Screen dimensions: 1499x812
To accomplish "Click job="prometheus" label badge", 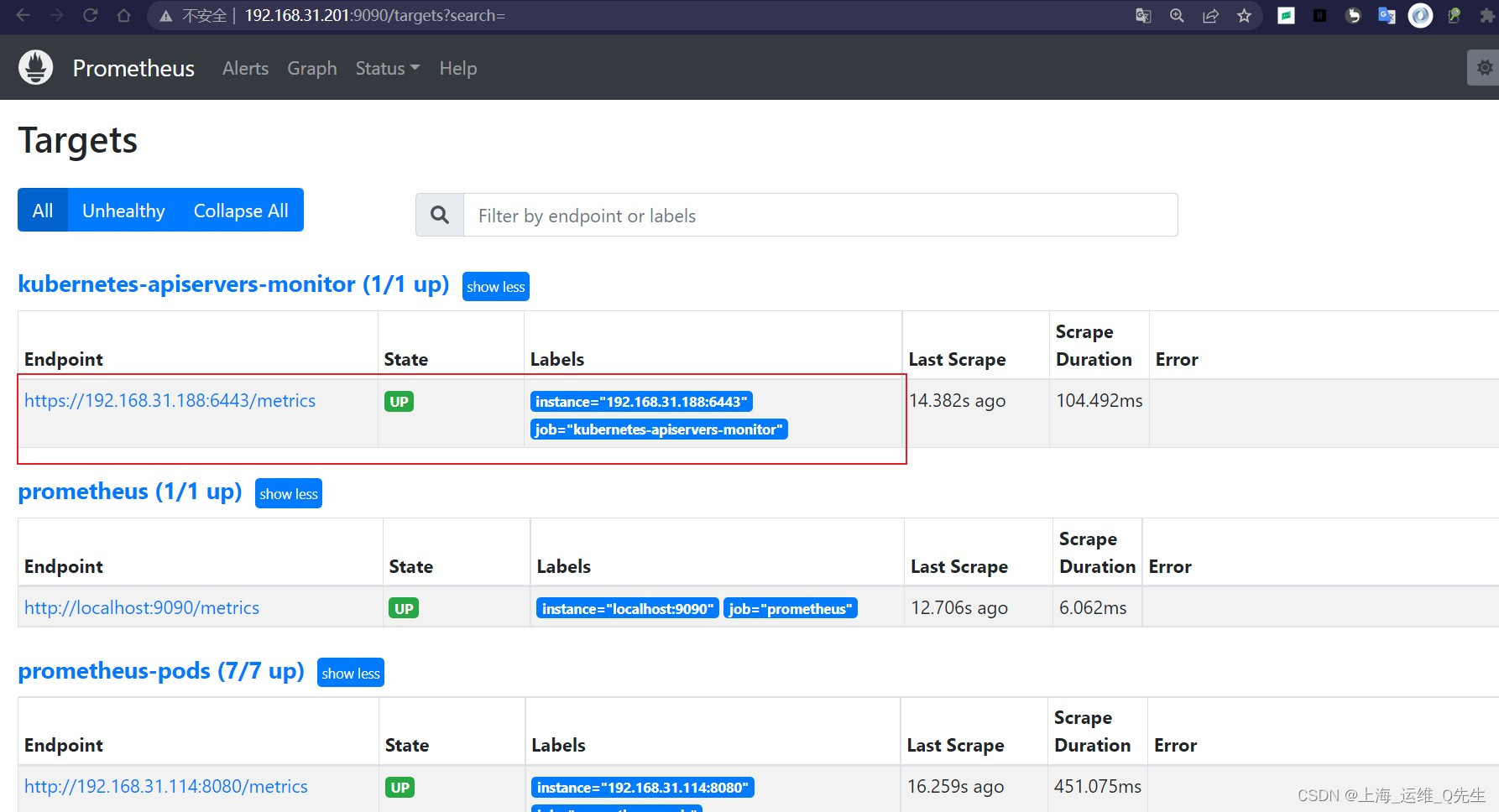I will coord(790,609).
